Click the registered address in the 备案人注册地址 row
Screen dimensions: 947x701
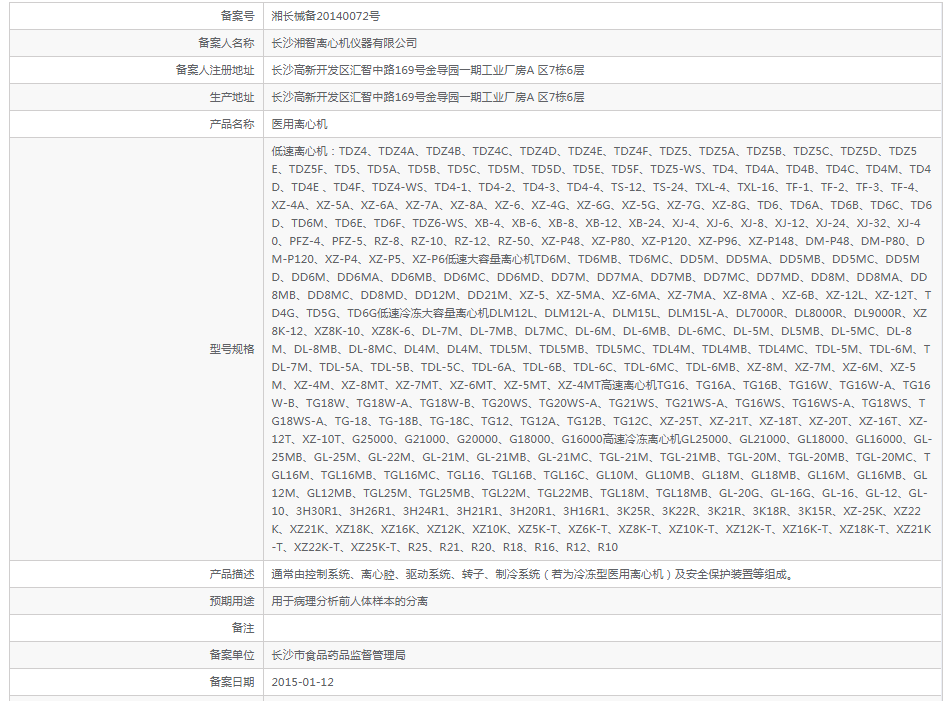pyautogui.click(x=428, y=71)
